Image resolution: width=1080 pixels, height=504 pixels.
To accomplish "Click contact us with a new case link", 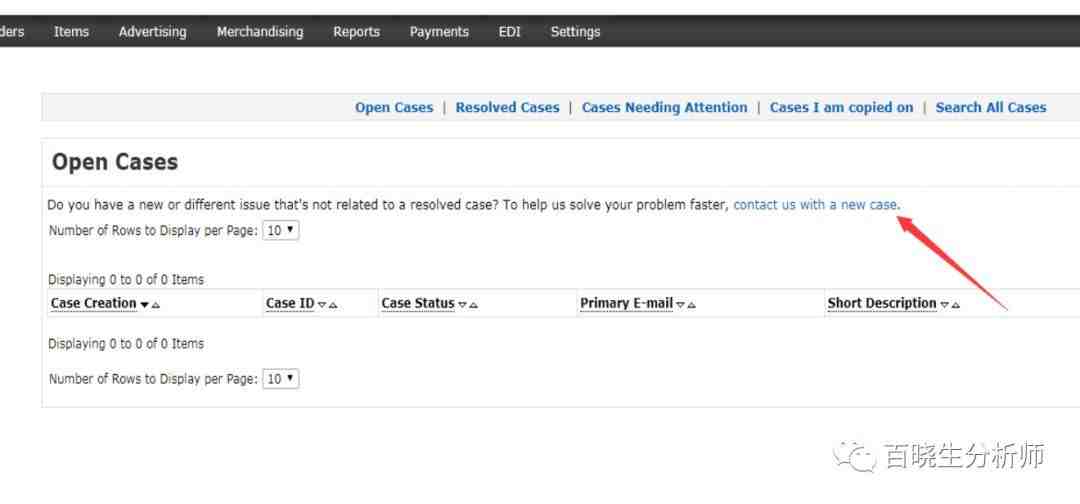I will (x=816, y=204).
